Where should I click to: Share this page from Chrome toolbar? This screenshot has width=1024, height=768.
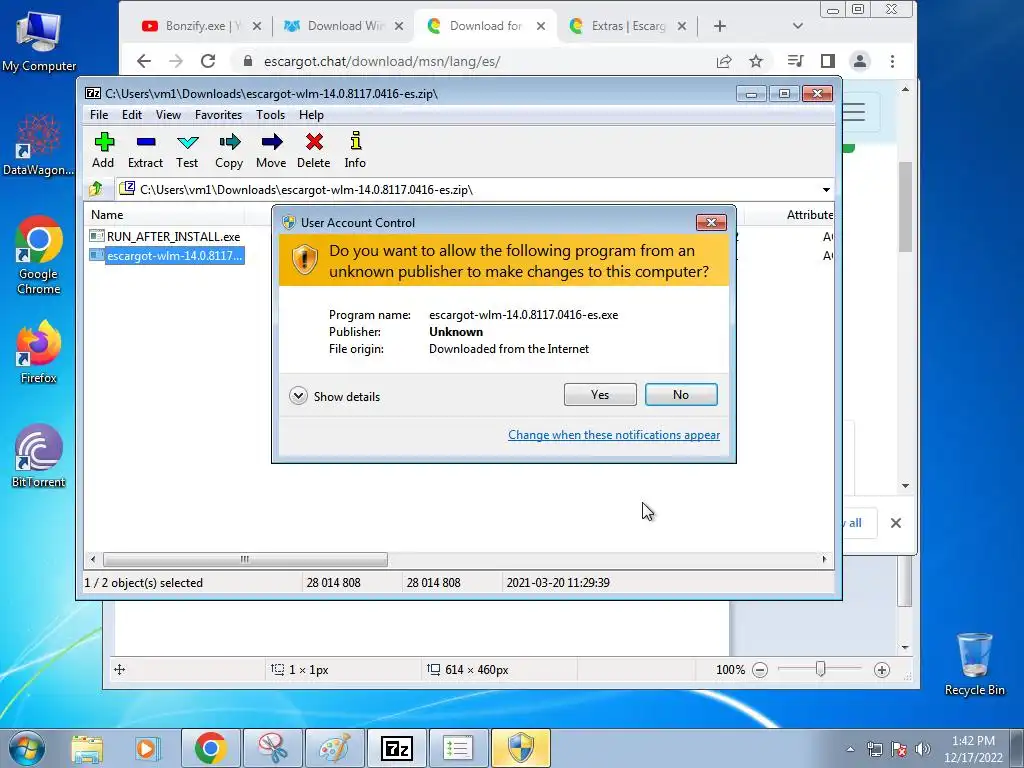pos(724,61)
